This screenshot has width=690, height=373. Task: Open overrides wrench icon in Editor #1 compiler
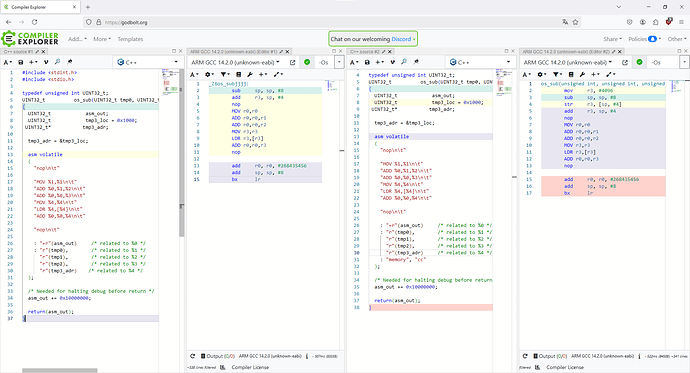[x=250, y=74]
